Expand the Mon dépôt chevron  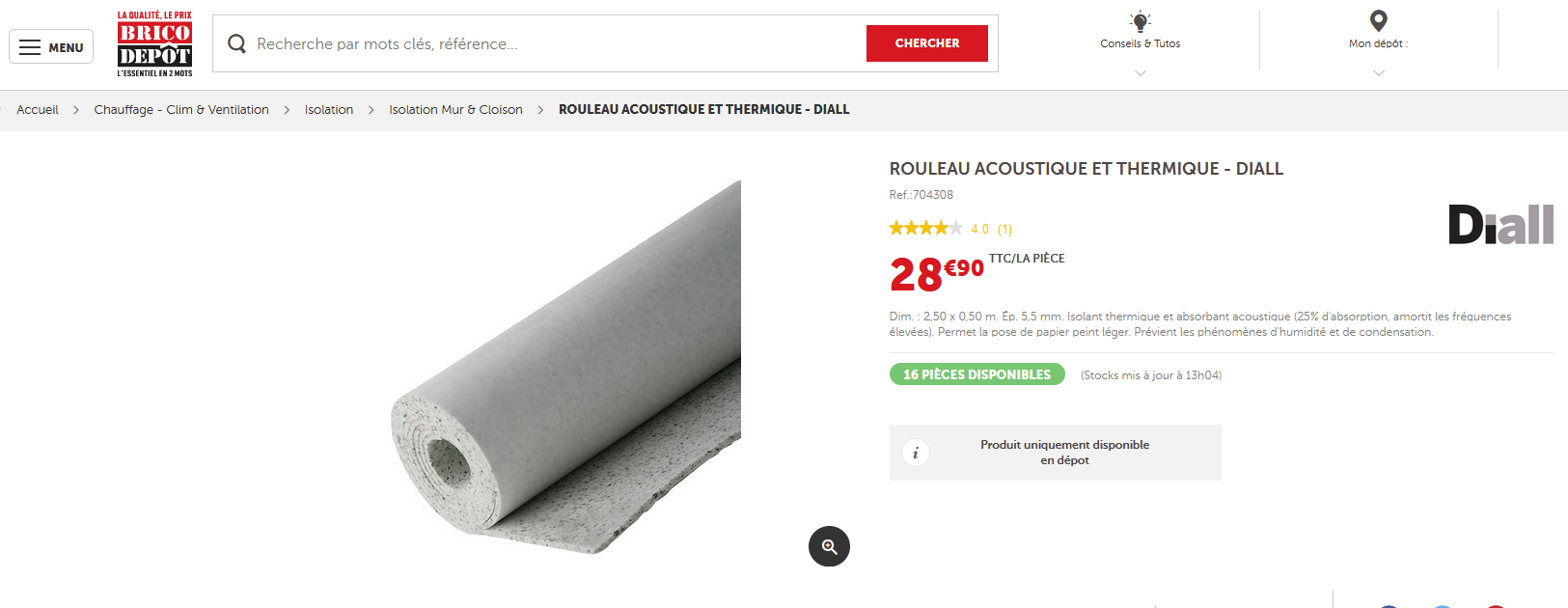[x=1379, y=73]
